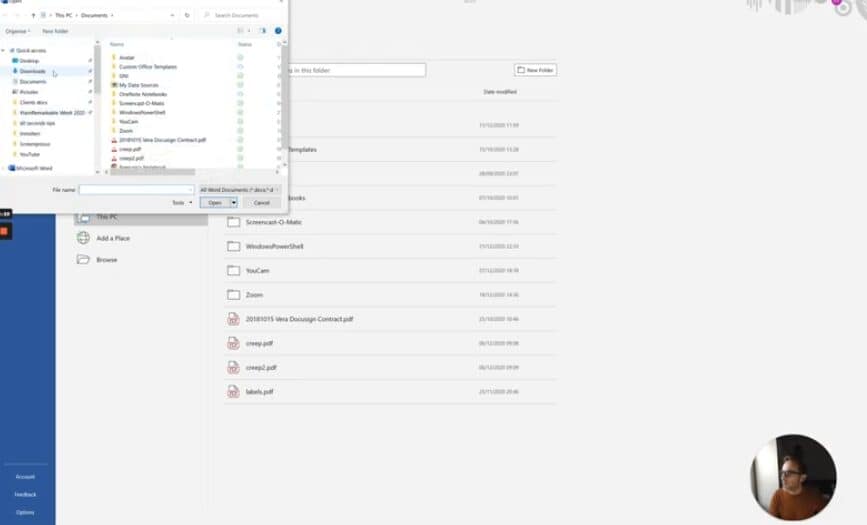Click the Add a Place globe icon

point(83,238)
